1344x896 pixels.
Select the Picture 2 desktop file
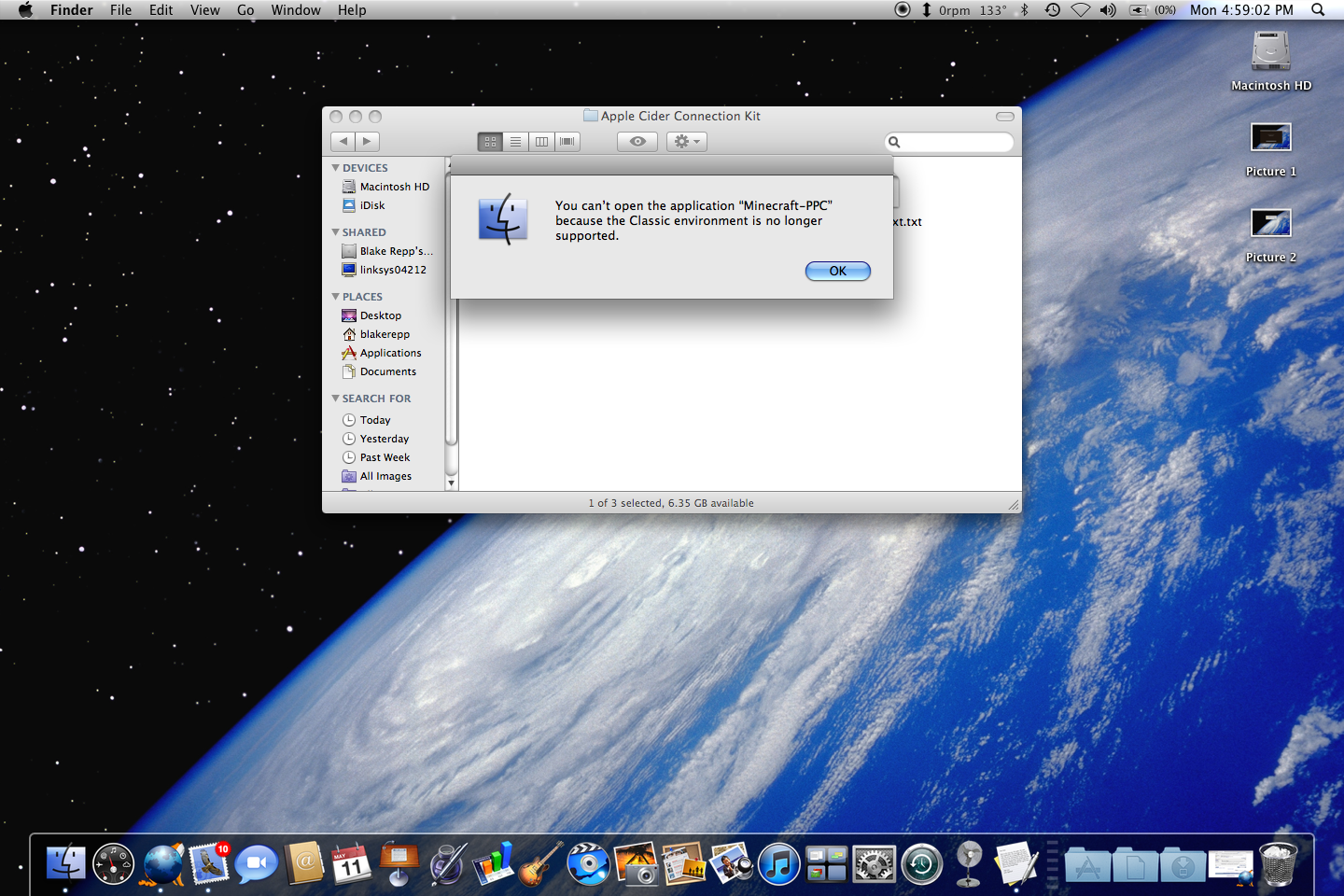(x=1271, y=235)
